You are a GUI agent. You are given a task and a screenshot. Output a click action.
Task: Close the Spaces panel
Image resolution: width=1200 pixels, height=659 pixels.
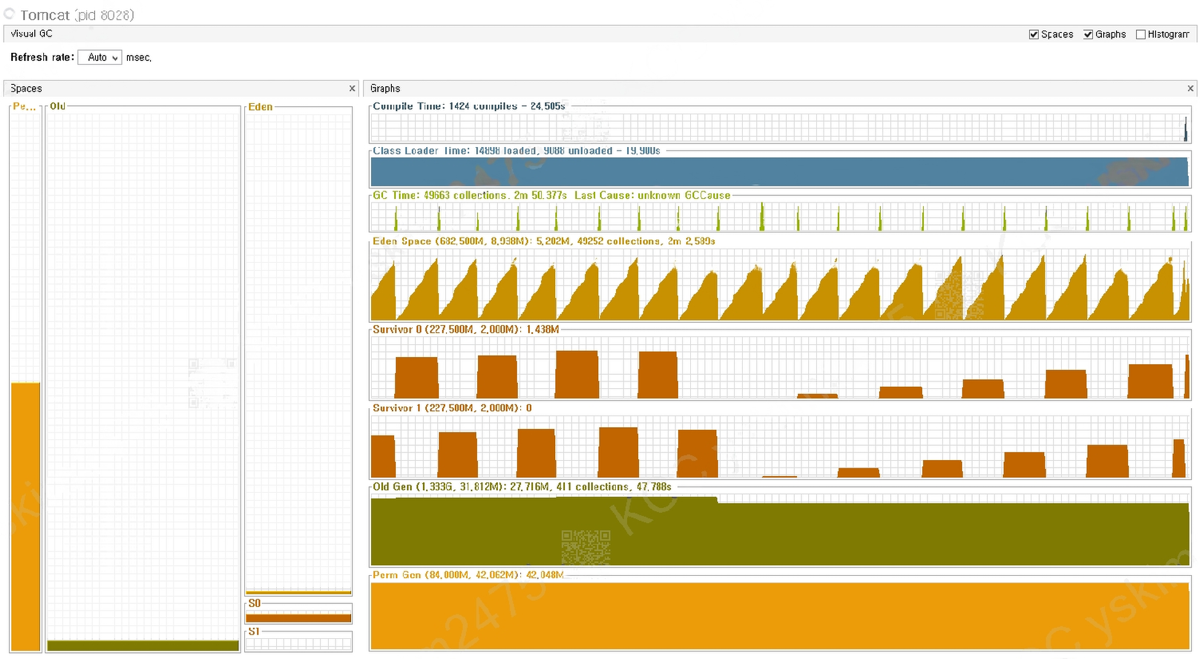(352, 89)
